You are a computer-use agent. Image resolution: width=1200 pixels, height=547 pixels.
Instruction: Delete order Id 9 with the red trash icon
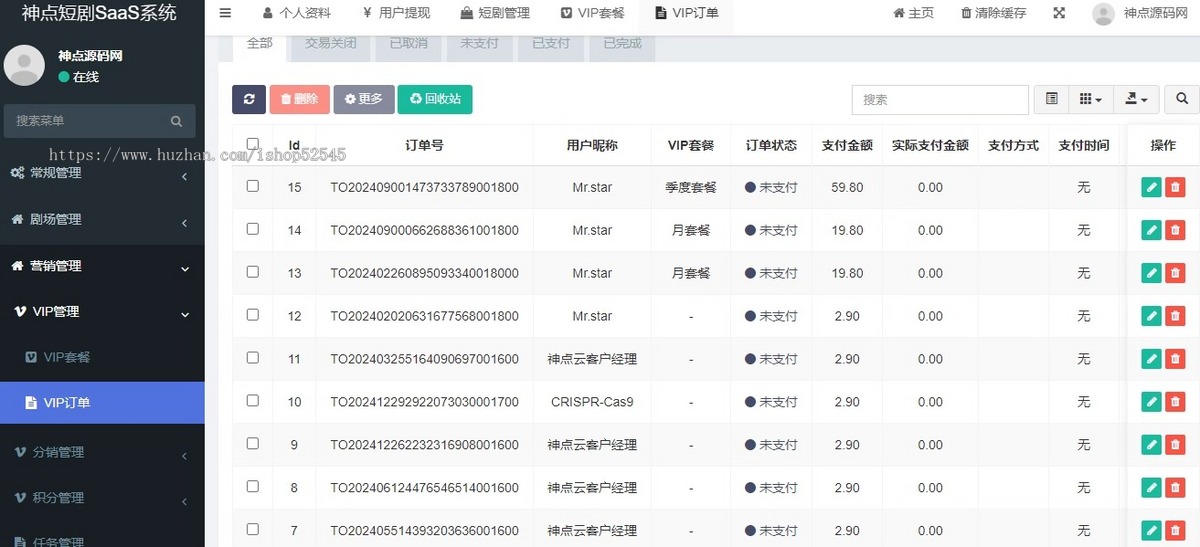pos(1175,445)
